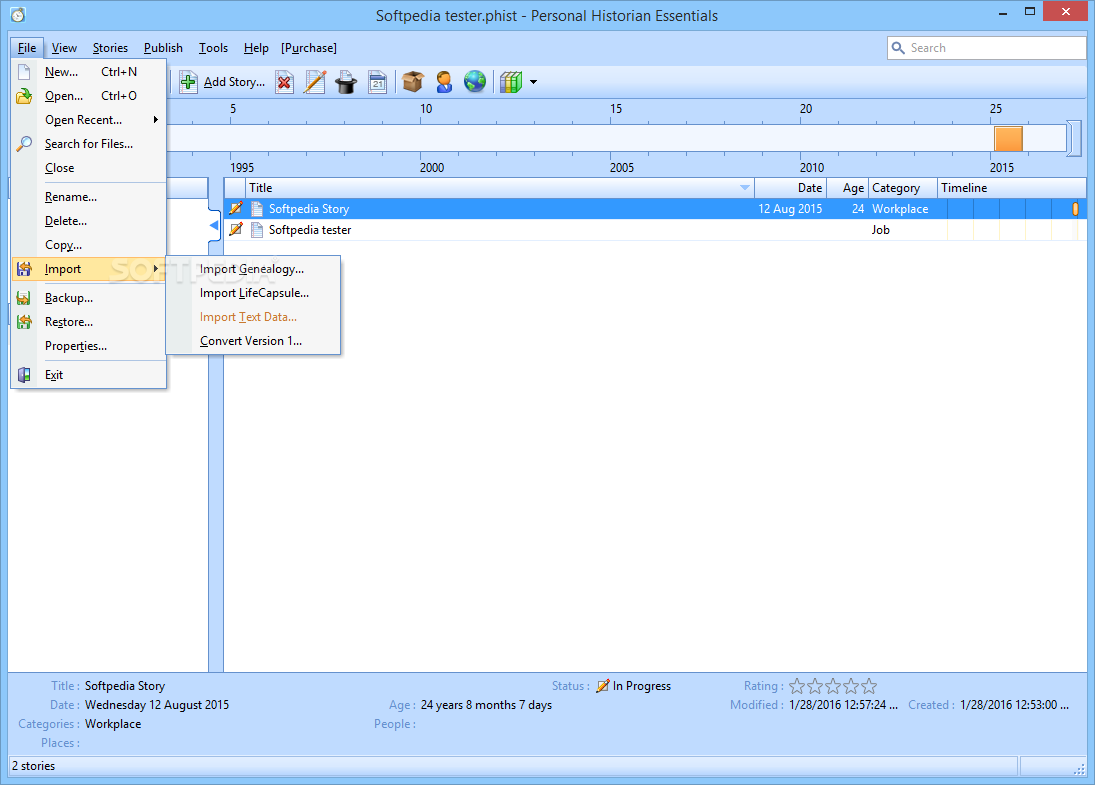Click the Import floppy icon in File menu
Viewport: 1095px width, 785px height.
[x=24, y=269]
